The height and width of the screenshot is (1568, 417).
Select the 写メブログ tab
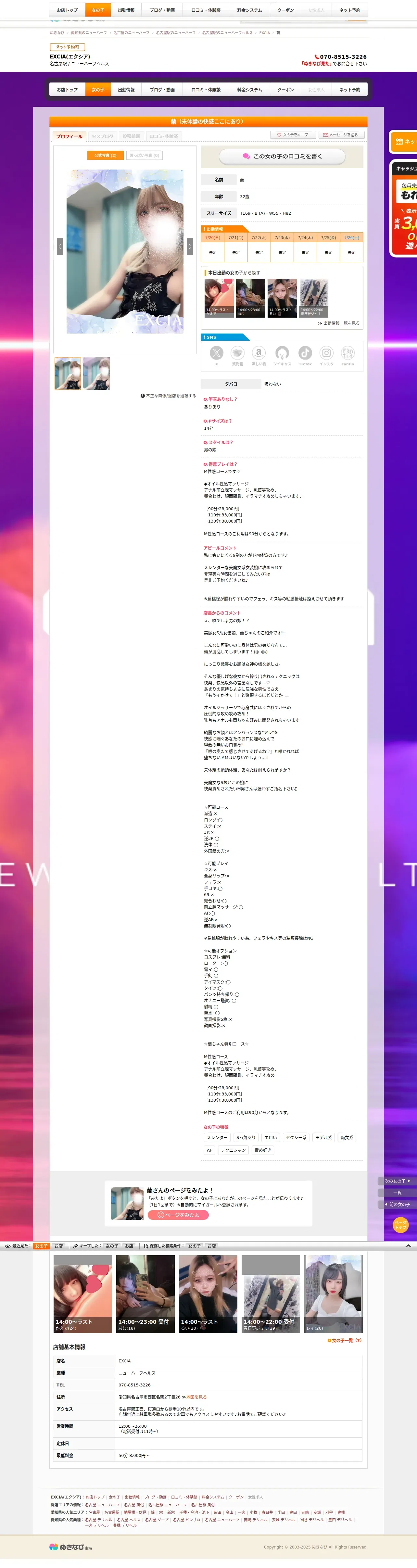coord(102,136)
